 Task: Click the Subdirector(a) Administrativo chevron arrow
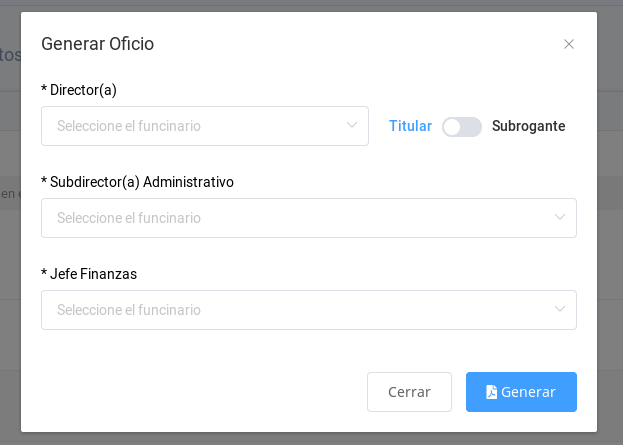560,218
